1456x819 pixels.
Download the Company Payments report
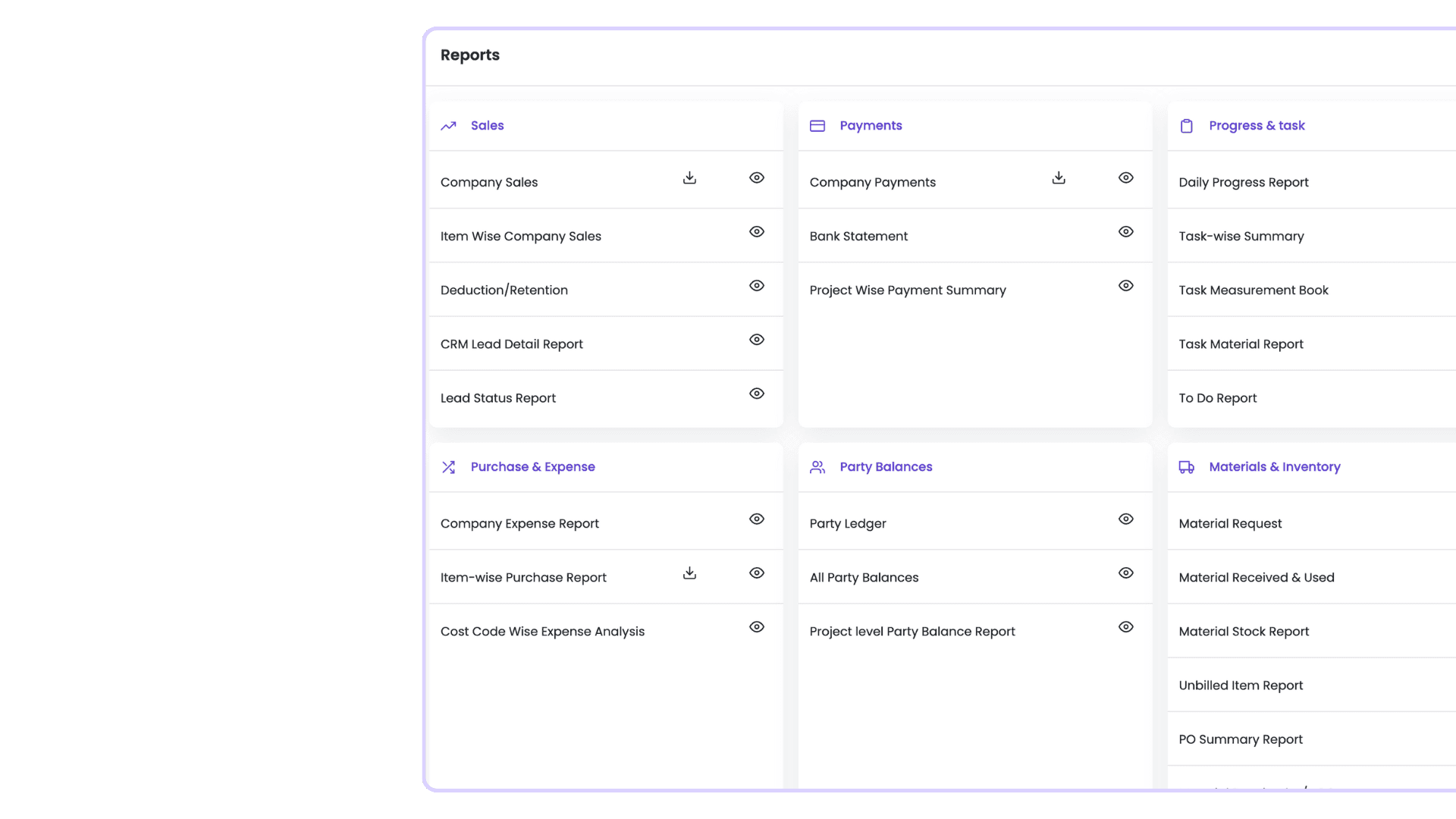pos(1059,177)
